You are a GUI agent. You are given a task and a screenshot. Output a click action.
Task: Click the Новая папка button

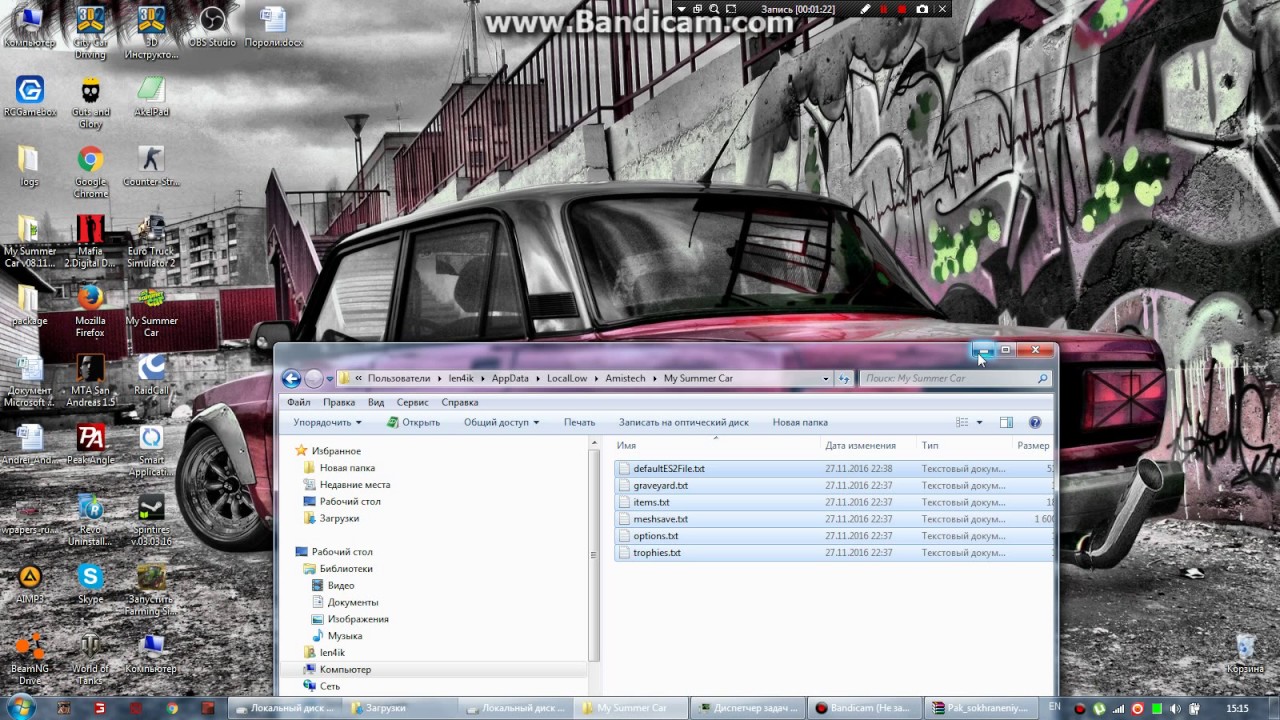click(800, 423)
